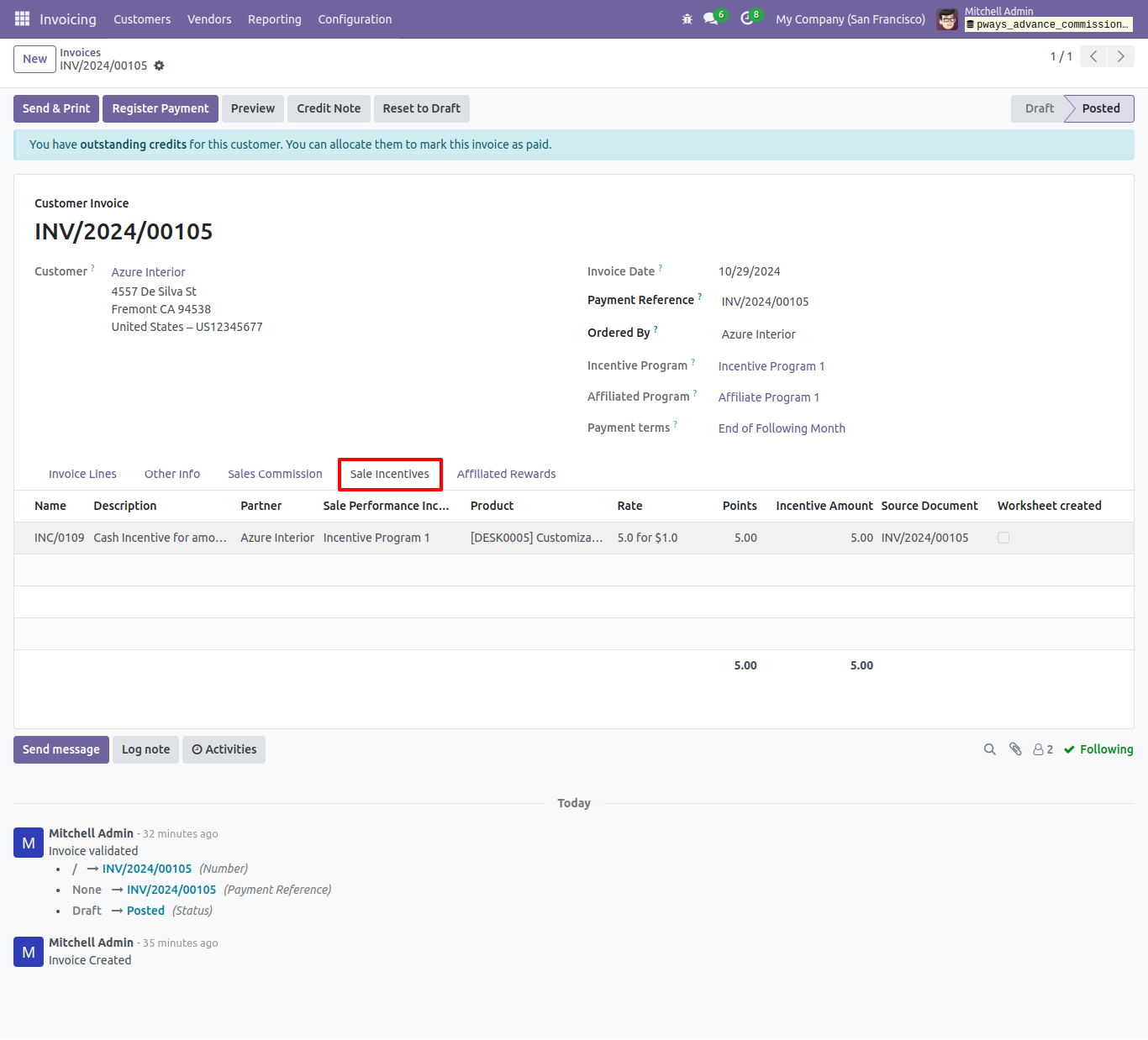Screen dimensions: 1148x1040
Task: Switch to Affiliated Rewards tab
Action: tap(507, 474)
